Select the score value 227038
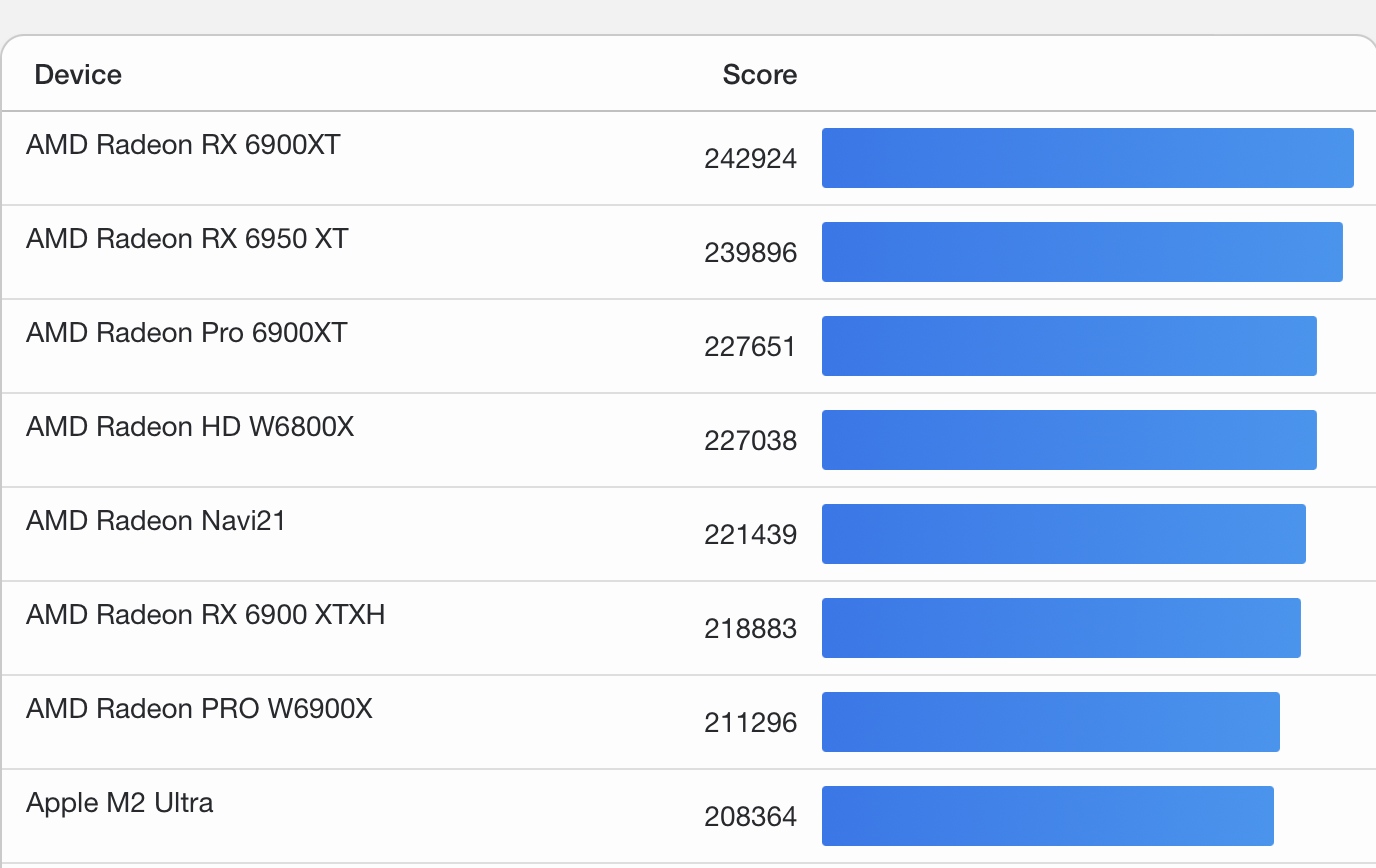Image resolution: width=1376 pixels, height=868 pixels. 751,441
